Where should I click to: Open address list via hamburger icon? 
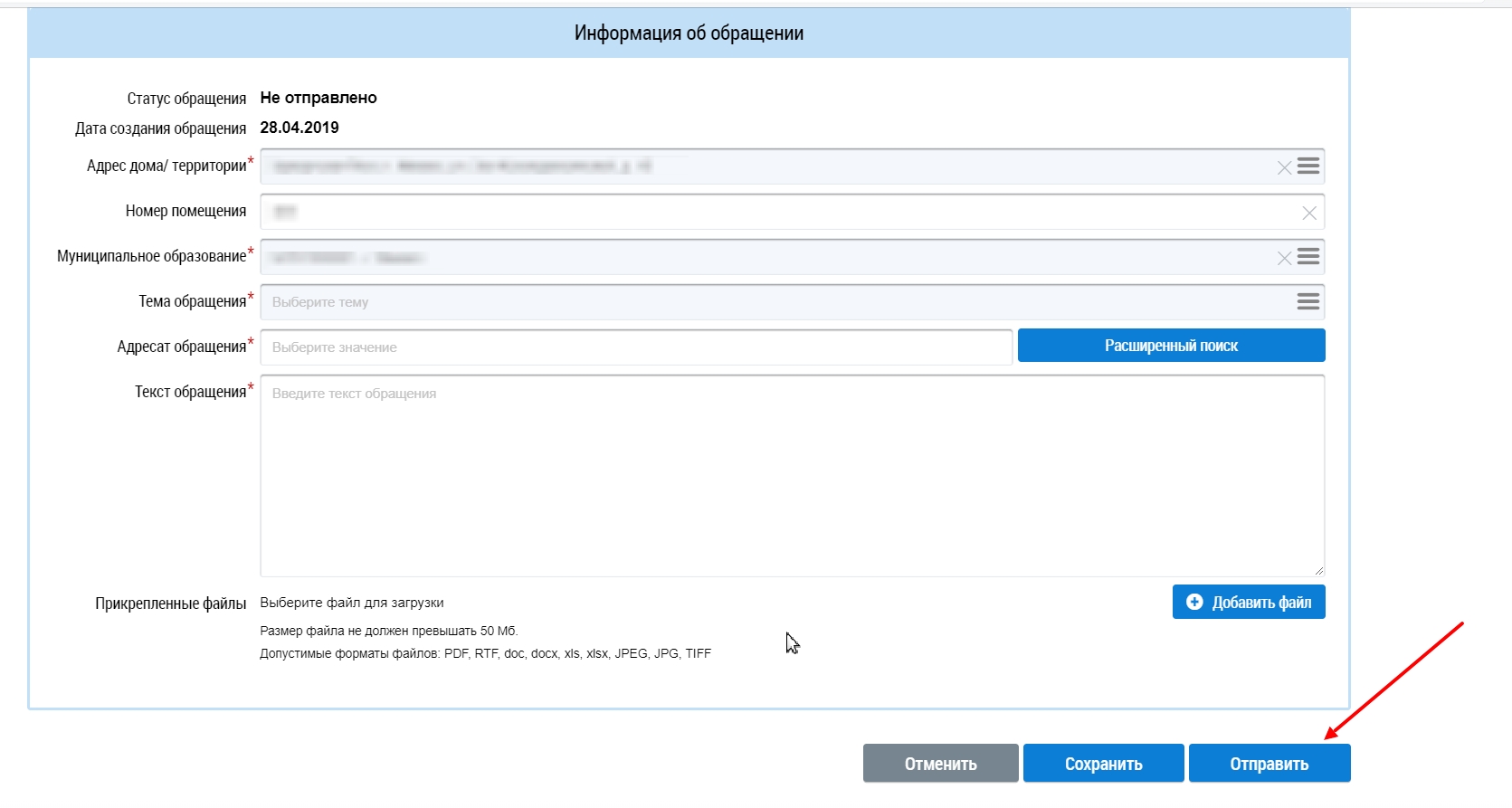tap(1308, 166)
